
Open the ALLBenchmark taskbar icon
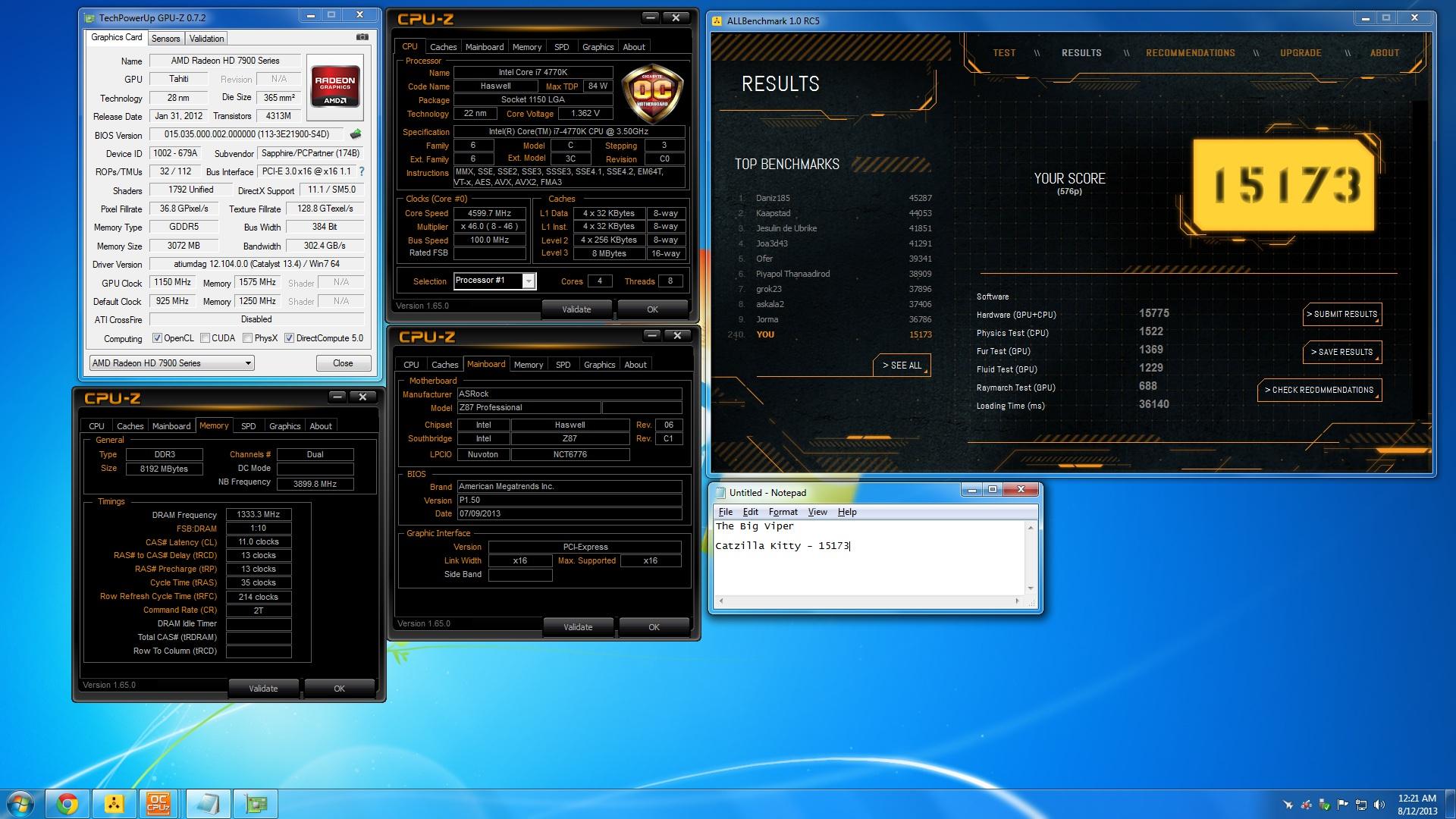point(114,804)
